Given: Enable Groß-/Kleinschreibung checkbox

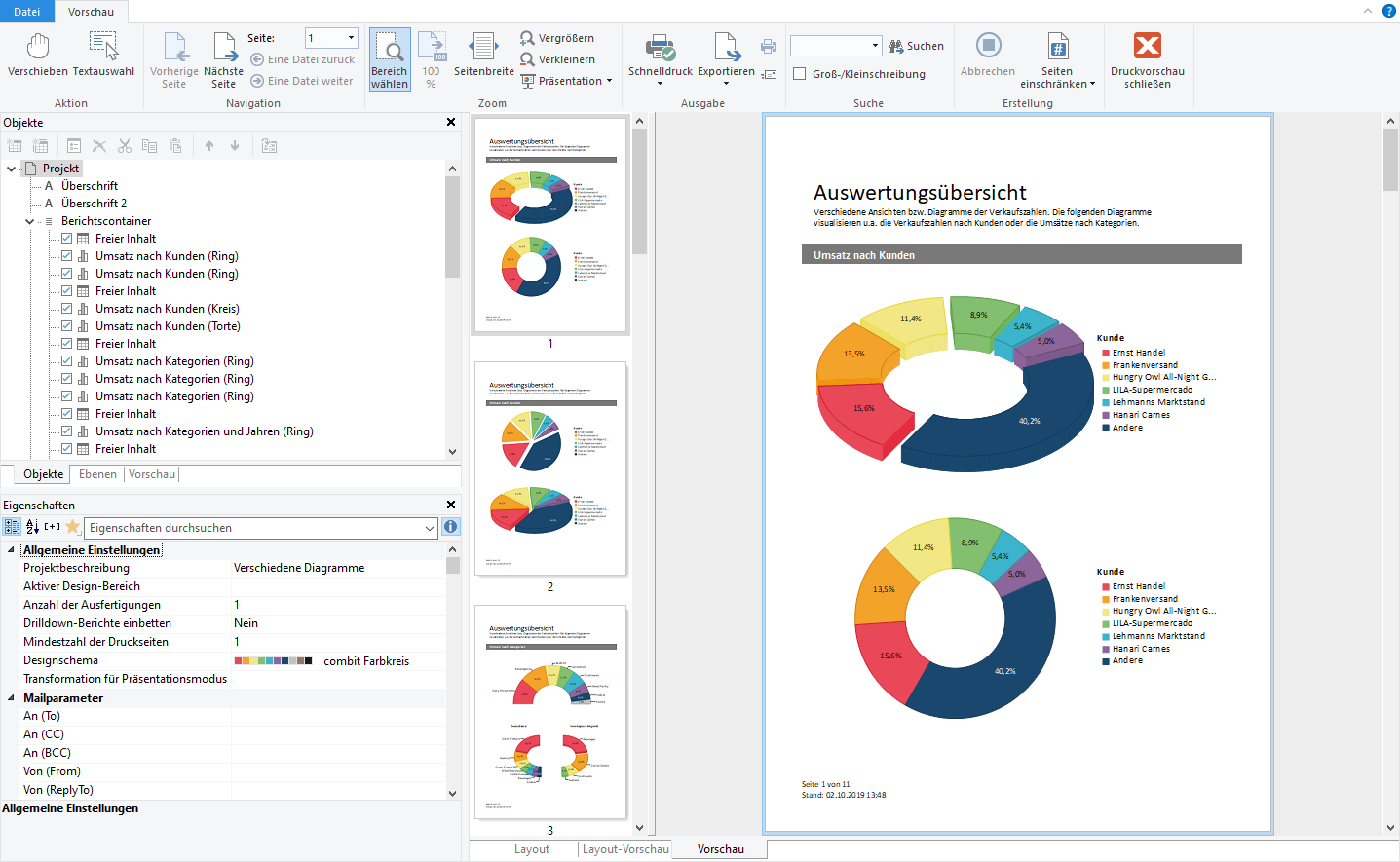Looking at the screenshot, I should (800, 74).
